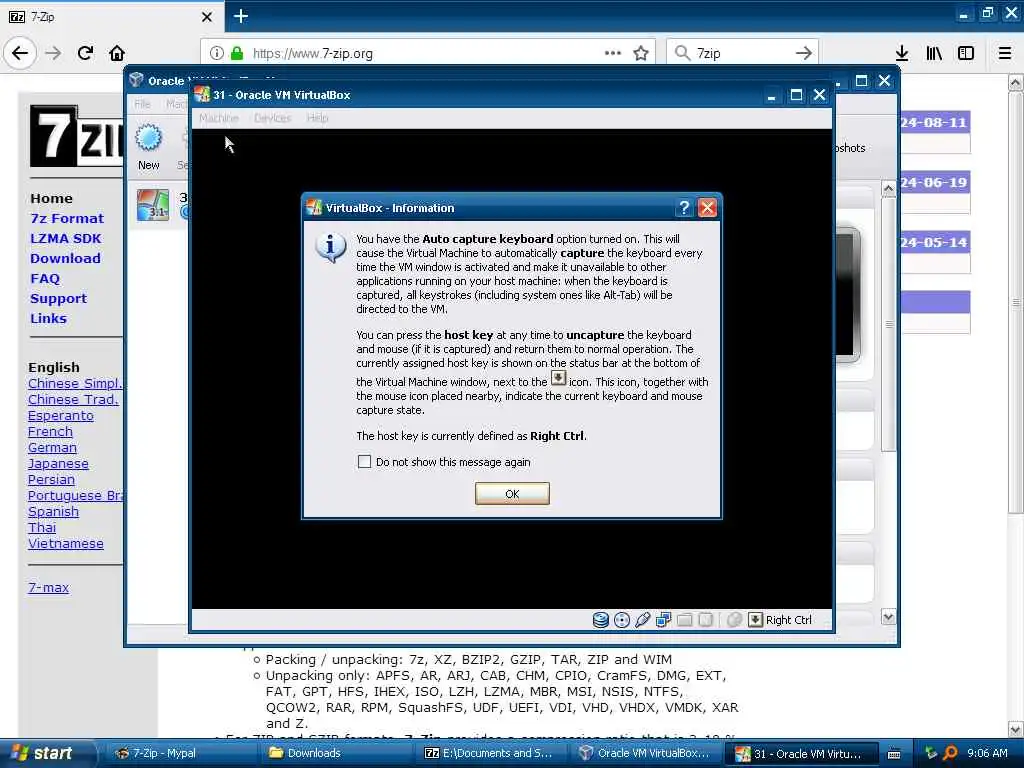
Task: Click New in the VirtualBox Manager toolbar
Action: 148,148
